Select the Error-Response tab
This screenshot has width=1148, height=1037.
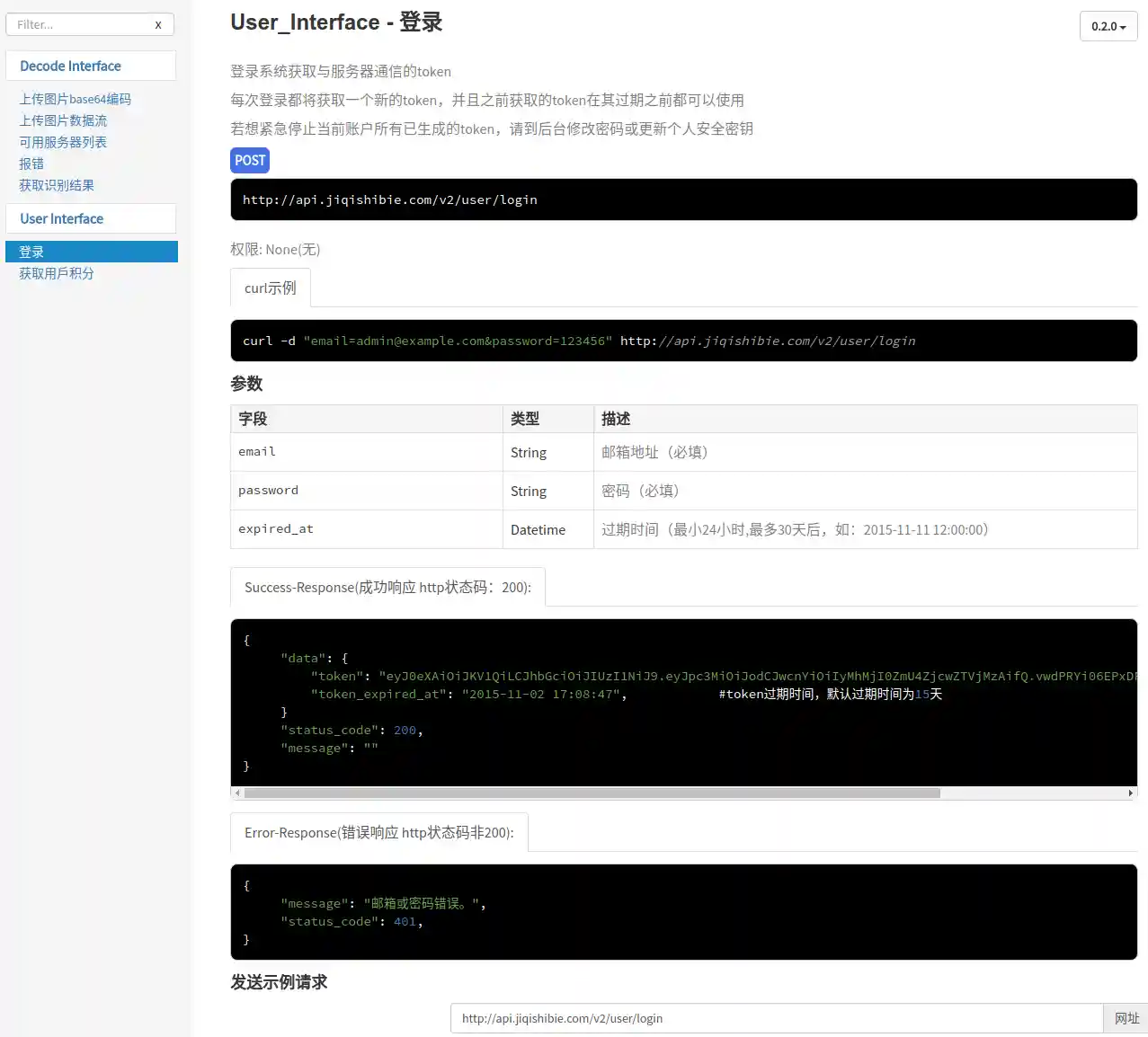(378, 833)
